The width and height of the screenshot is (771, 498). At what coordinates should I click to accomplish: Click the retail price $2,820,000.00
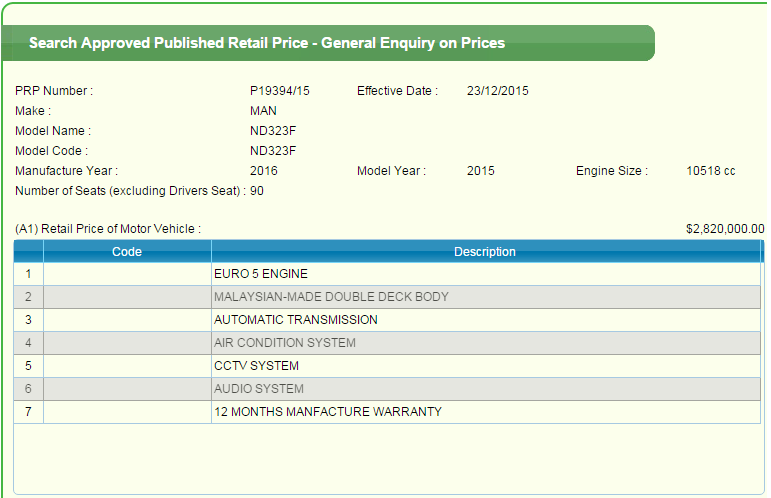[x=725, y=229]
